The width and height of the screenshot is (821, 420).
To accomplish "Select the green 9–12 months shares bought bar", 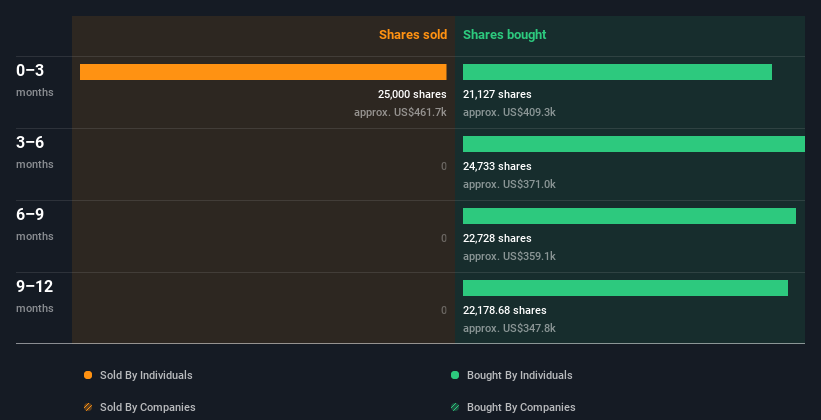I will pos(625,288).
